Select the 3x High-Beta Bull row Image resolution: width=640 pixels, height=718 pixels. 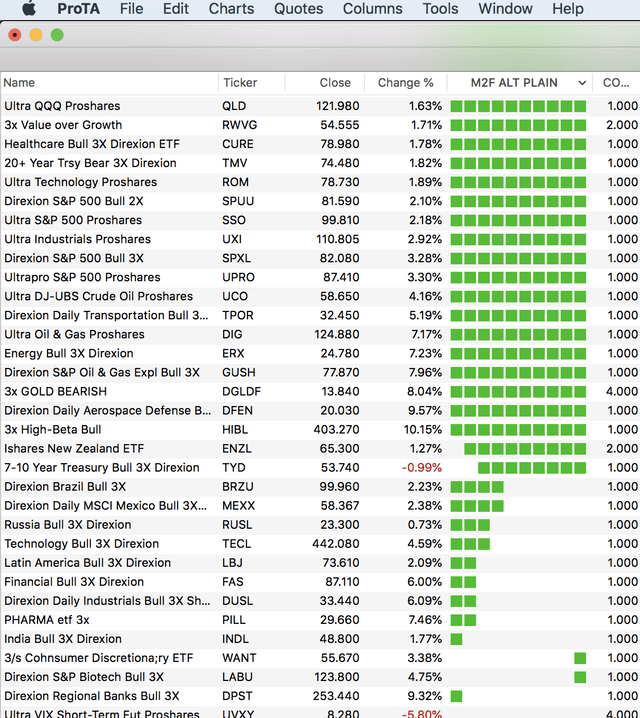(x=320, y=430)
